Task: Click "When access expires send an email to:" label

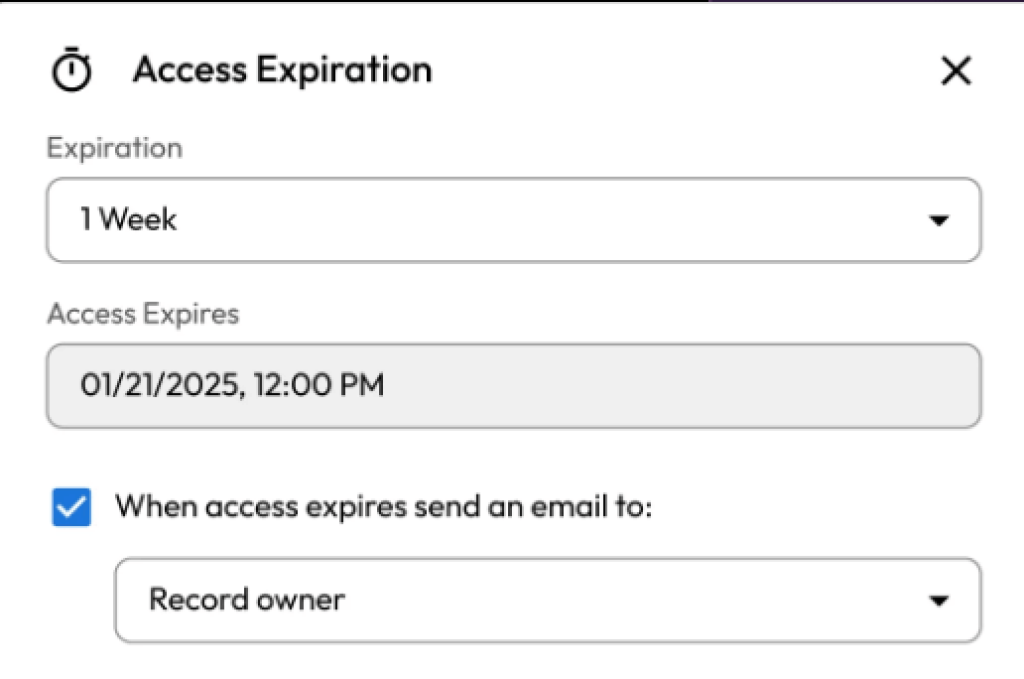Action: [383, 507]
